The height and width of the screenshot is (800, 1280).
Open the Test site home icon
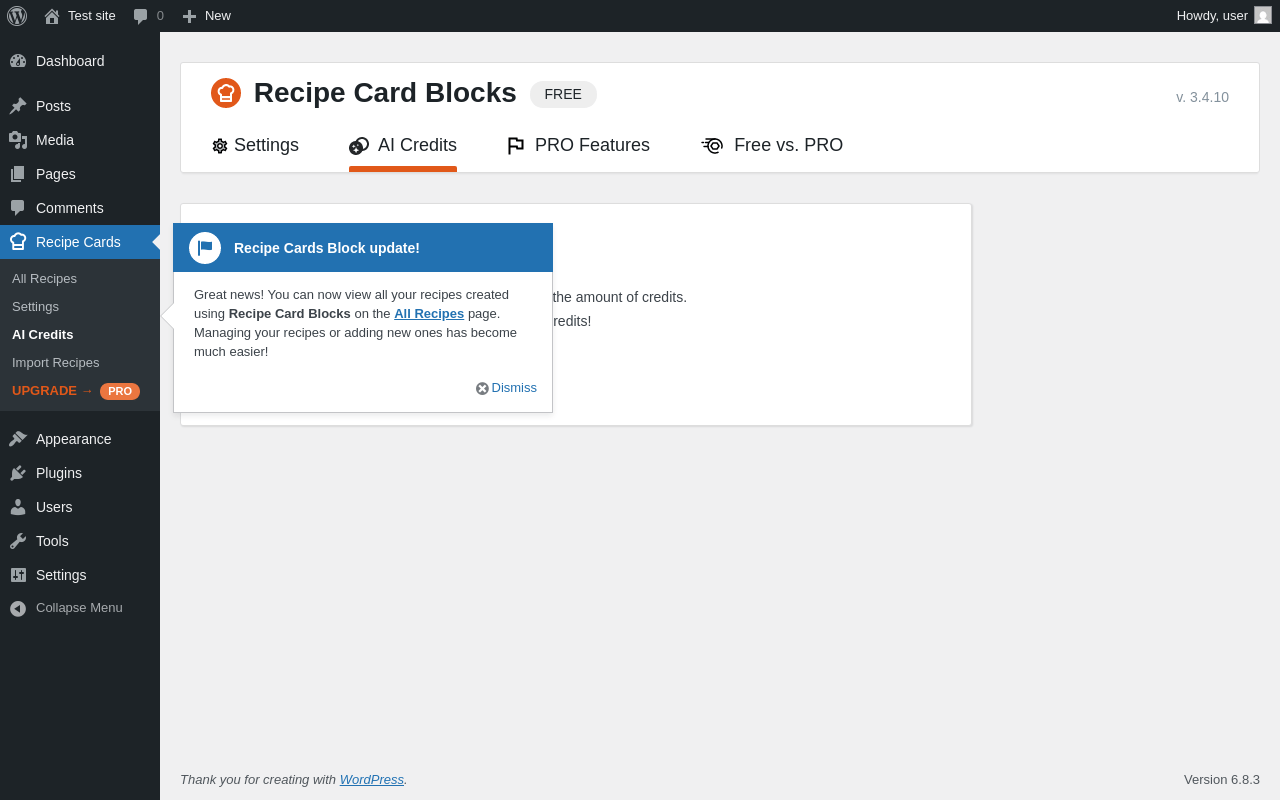coord(52,16)
